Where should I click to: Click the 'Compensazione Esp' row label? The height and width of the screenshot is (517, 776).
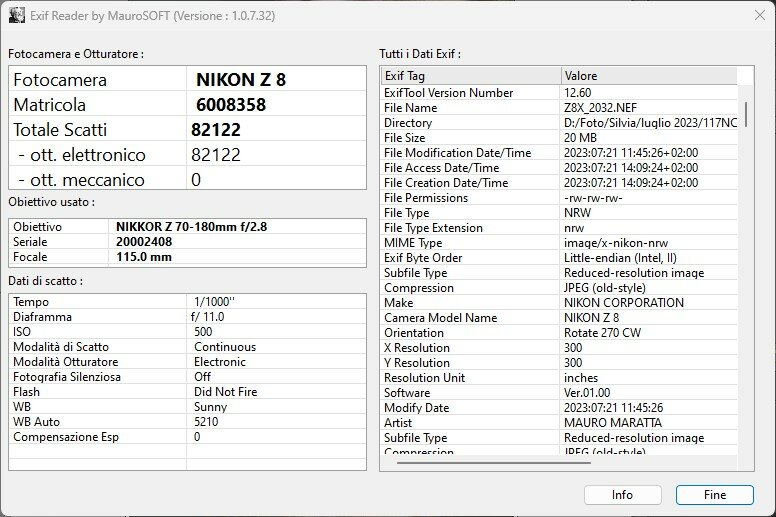pyautogui.click(x=66, y=437)
